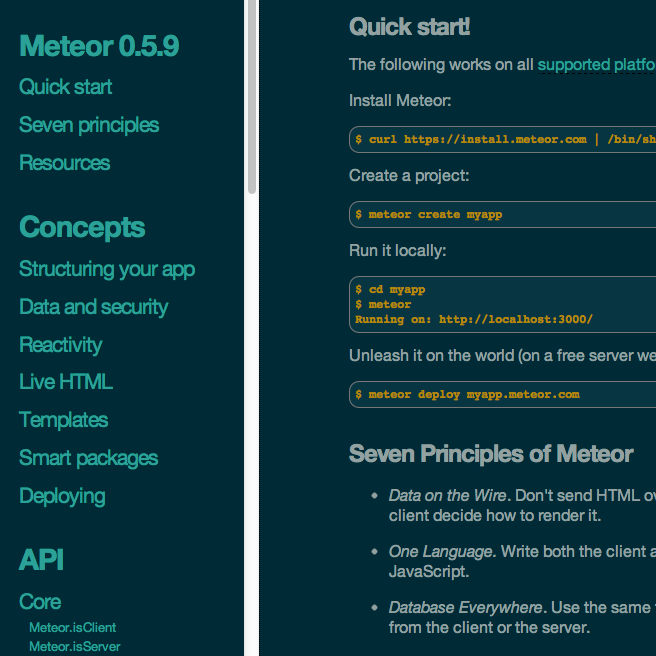
Task: Open the Reactivity link
Action: (61, 345)
